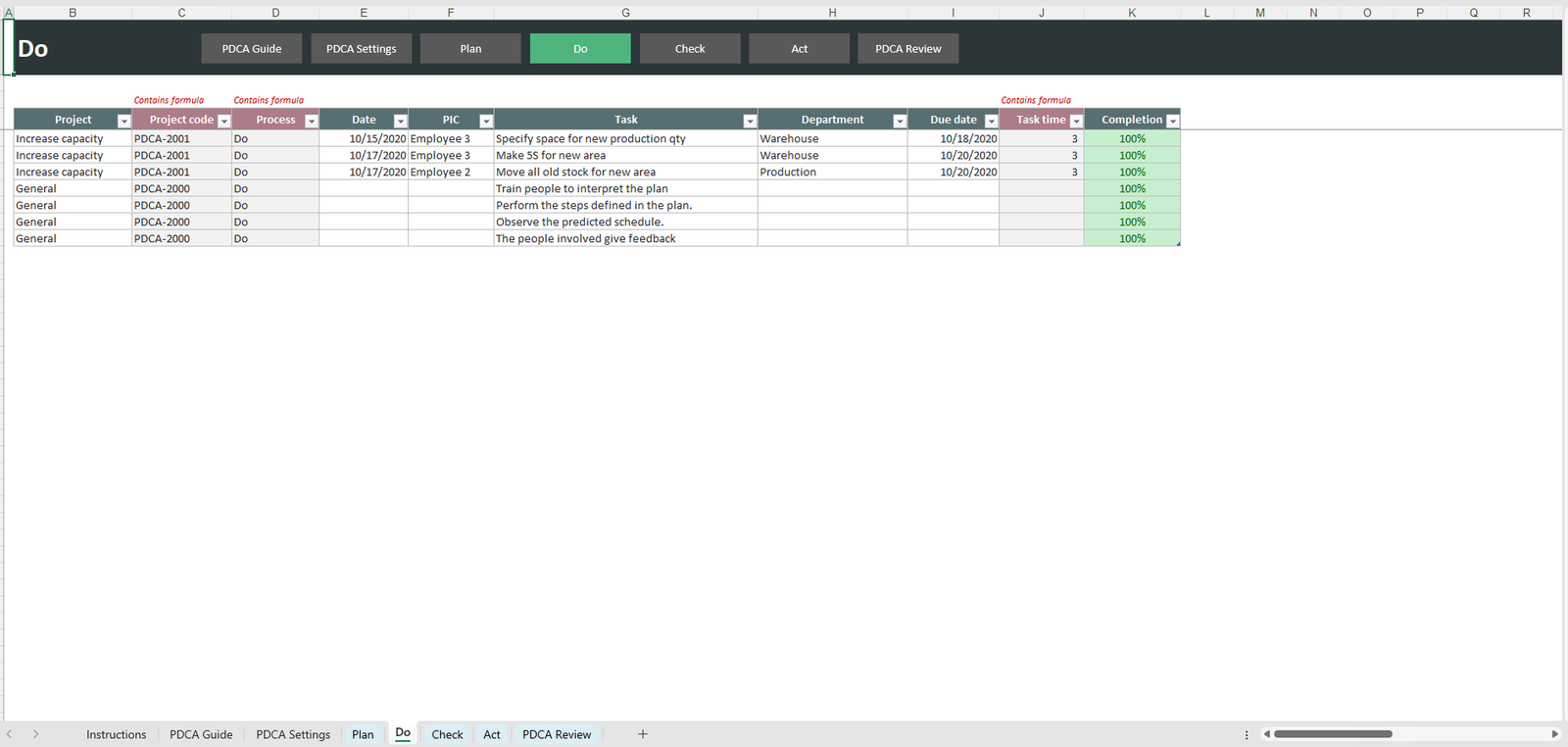Screen dimensions: 1568x747
Task: Expand the Due date filter arrow
Action: pos(991,121)
